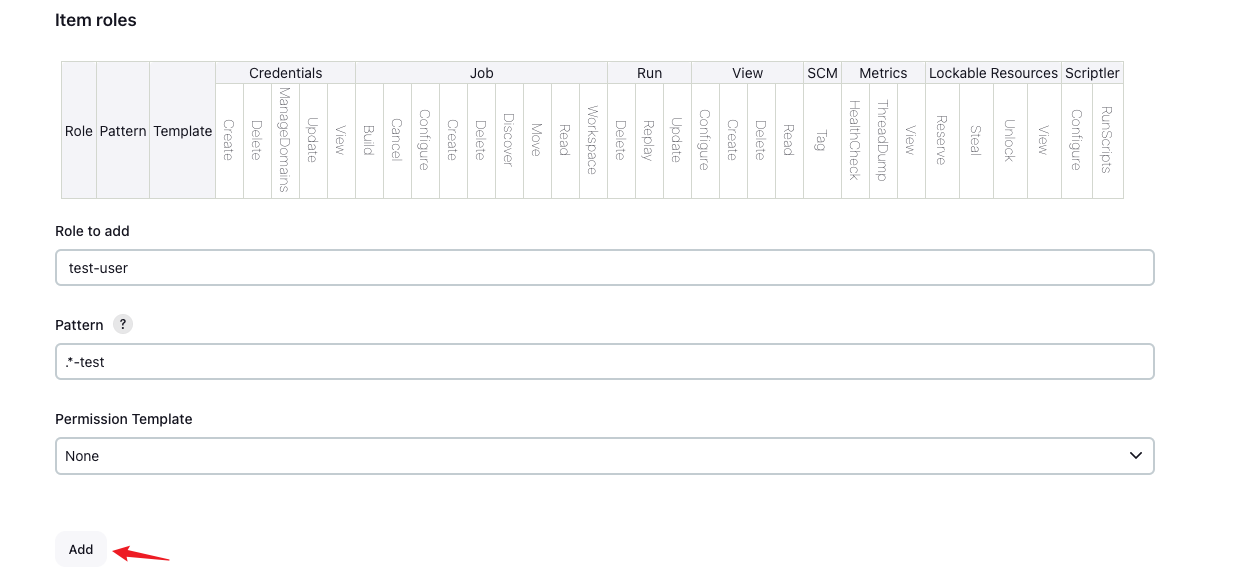Select the HealthCheck column header
This screenshot has height=576, width=1245.
pyautogui.click(x=855, y=140)
